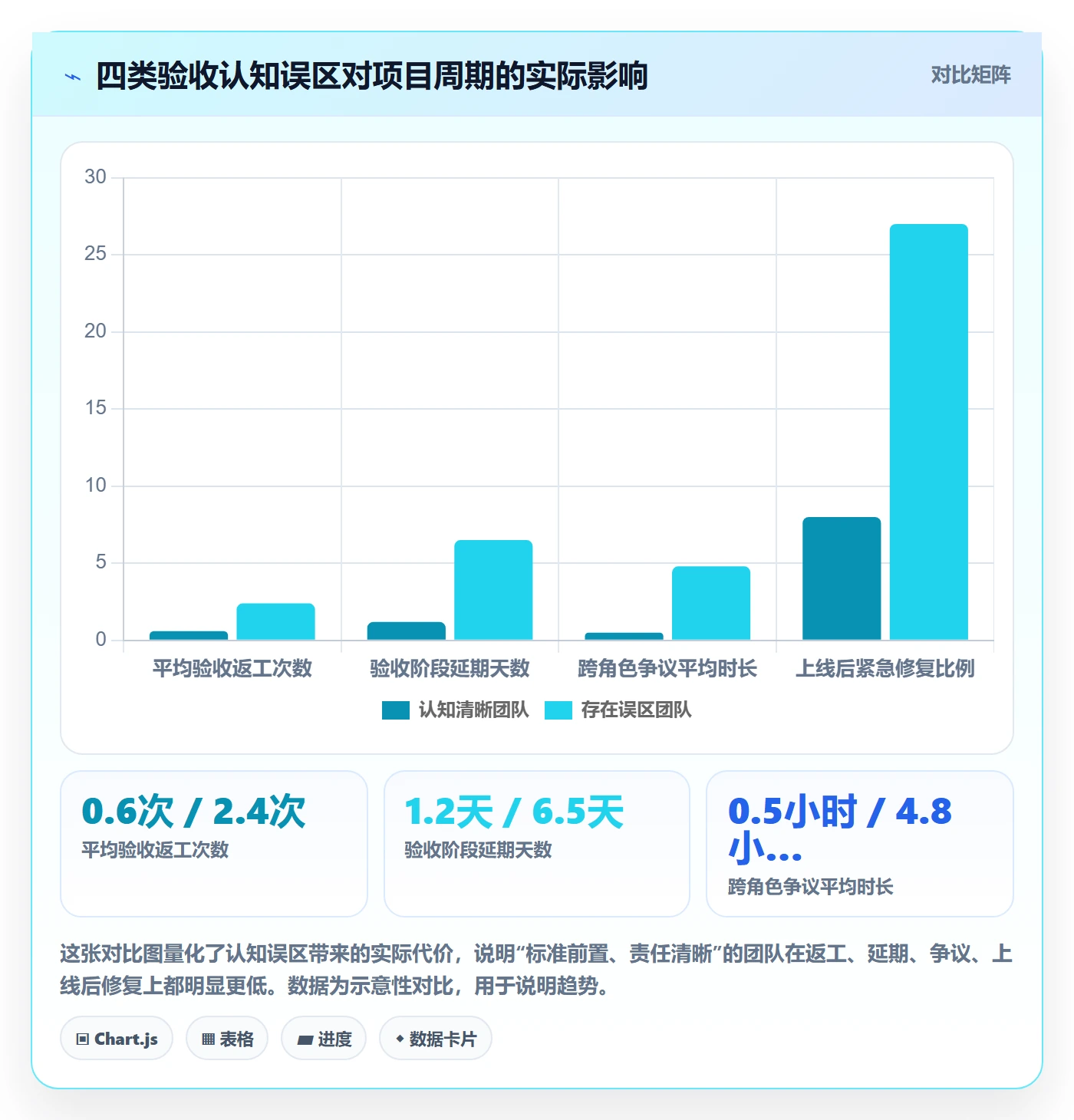Click the cyan 存在误区团队 legend swatch

coord(558,710)
